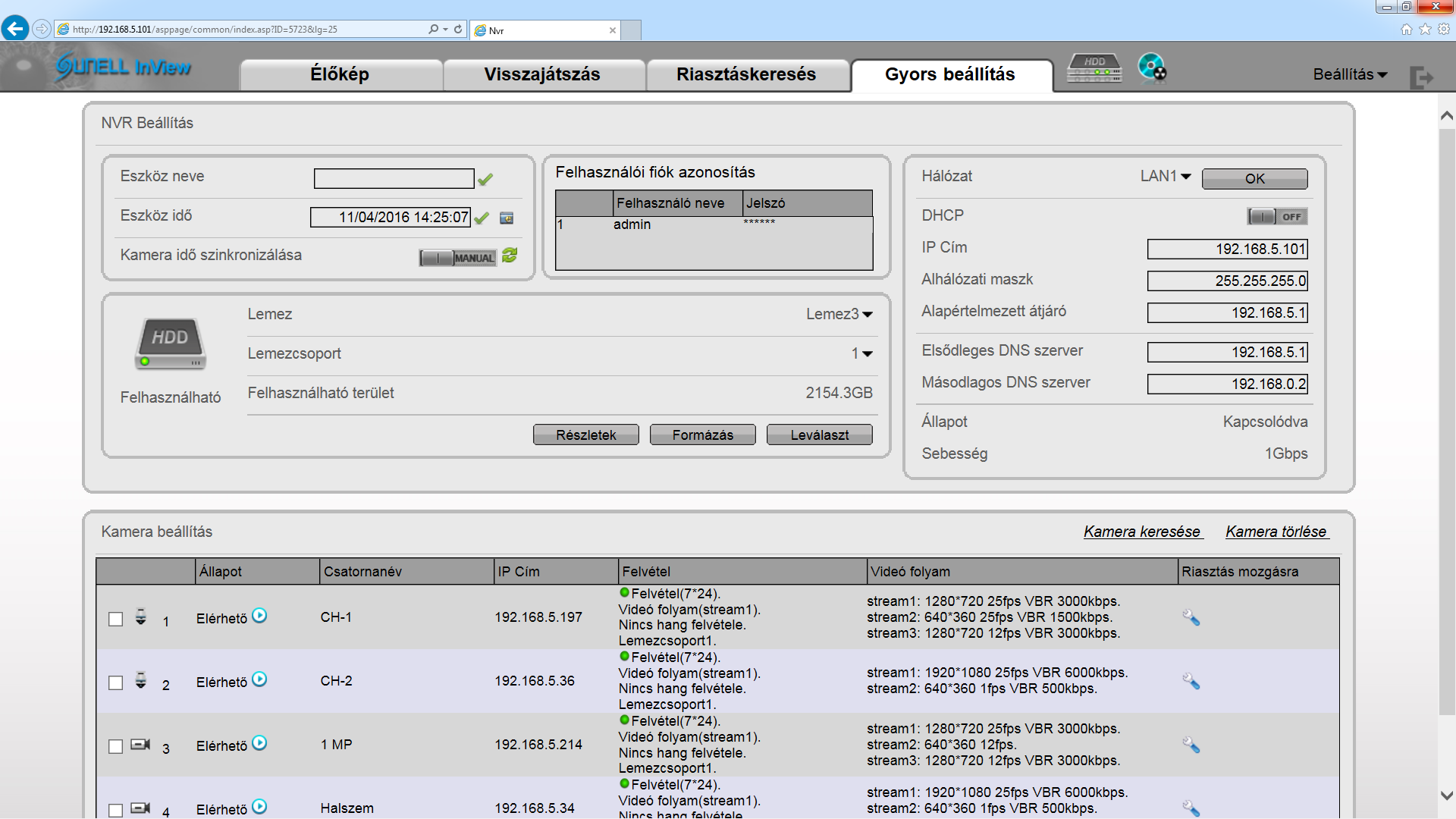Open motion alarm settings wrench for CH-1
This screenshot has width=1456, height=819.
pos(1191,618)
